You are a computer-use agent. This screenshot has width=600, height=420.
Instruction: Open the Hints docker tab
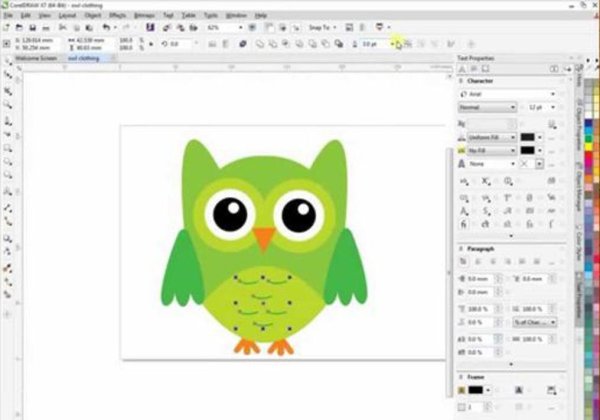pyautogui.click(x=579, y=75)
